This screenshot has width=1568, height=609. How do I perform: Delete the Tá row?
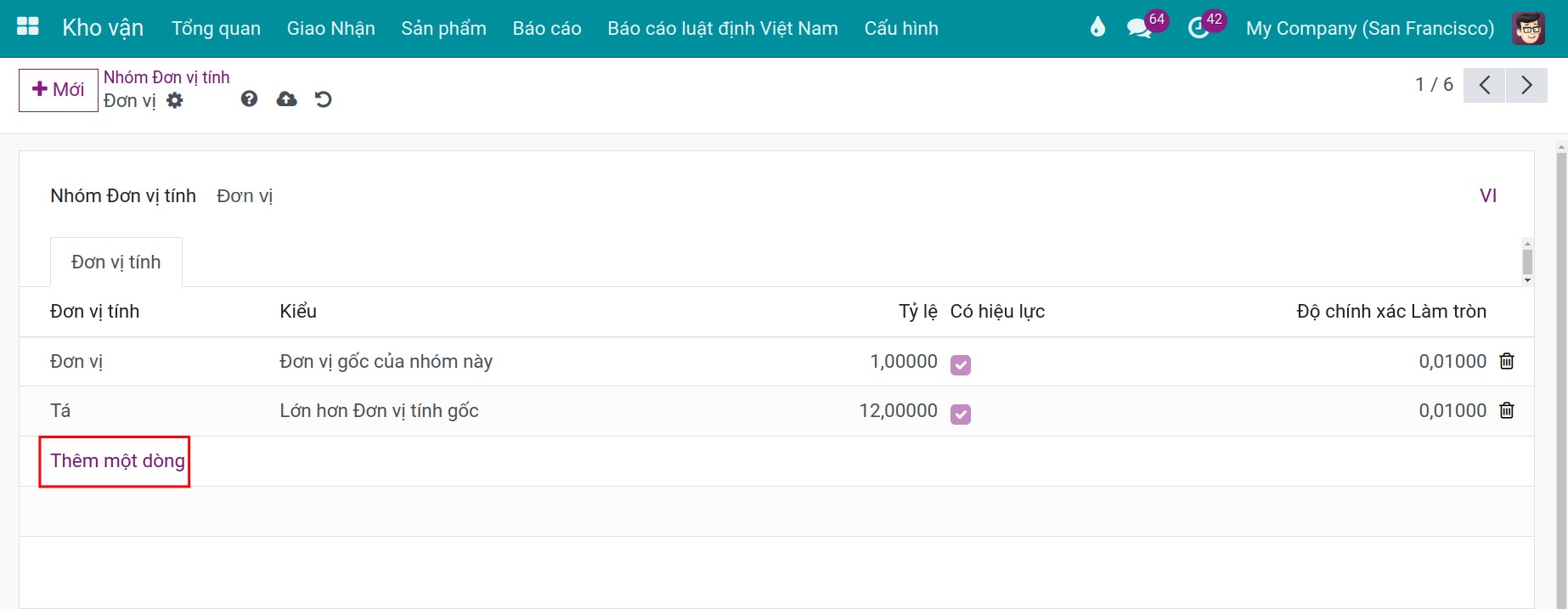1507,410
